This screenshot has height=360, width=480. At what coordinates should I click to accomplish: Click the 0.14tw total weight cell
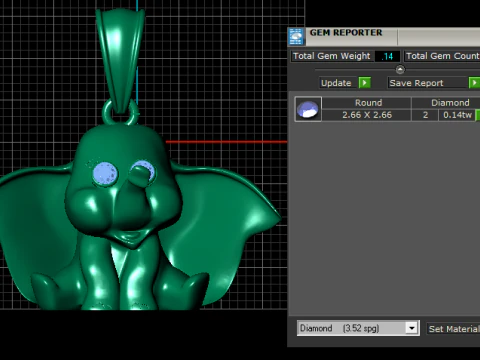pyautogui.click(x=457, y=115)
